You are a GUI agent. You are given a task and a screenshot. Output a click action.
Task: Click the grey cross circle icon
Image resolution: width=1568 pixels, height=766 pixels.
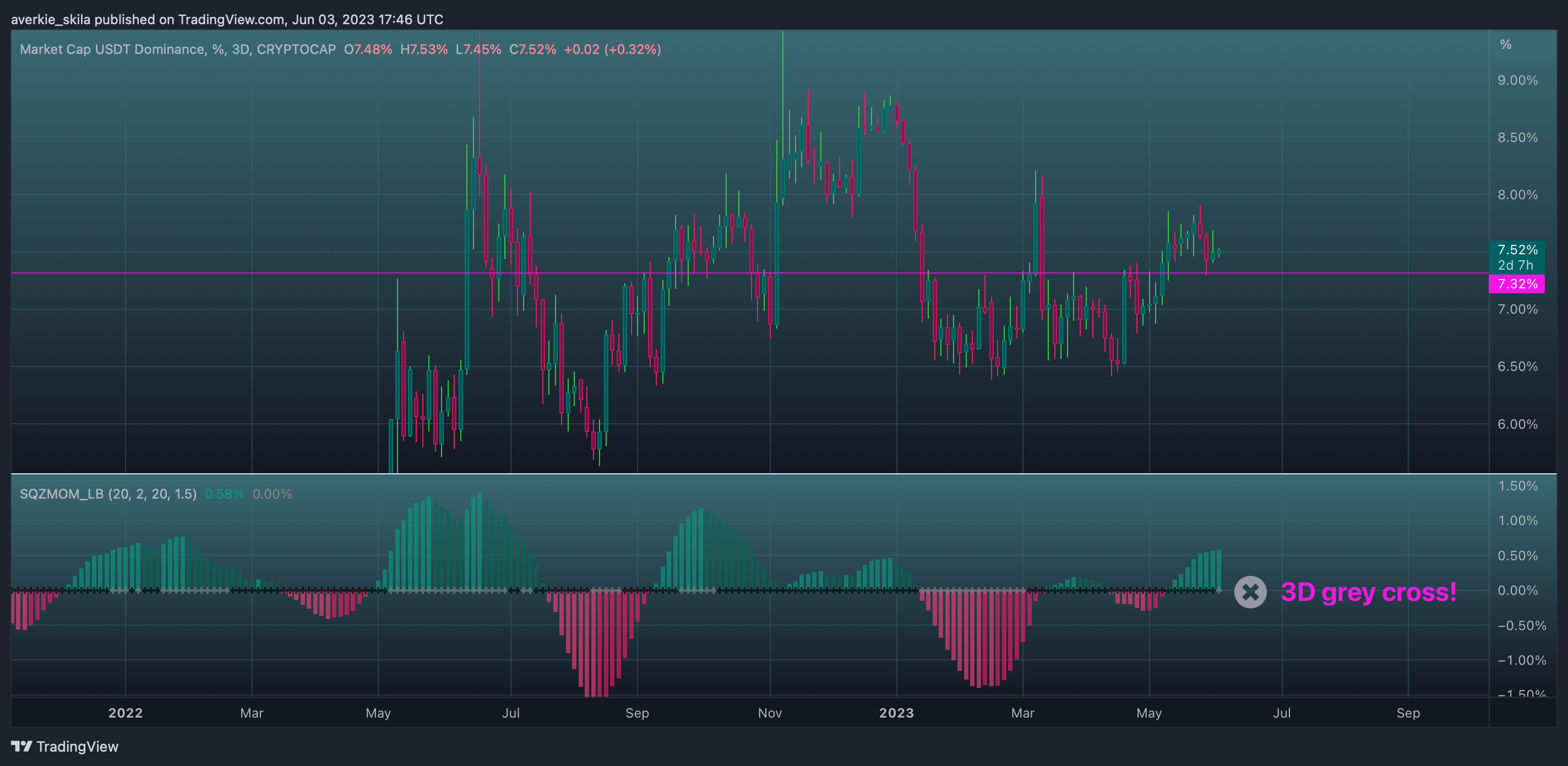pyautogui.click(x=1250, y=592)
